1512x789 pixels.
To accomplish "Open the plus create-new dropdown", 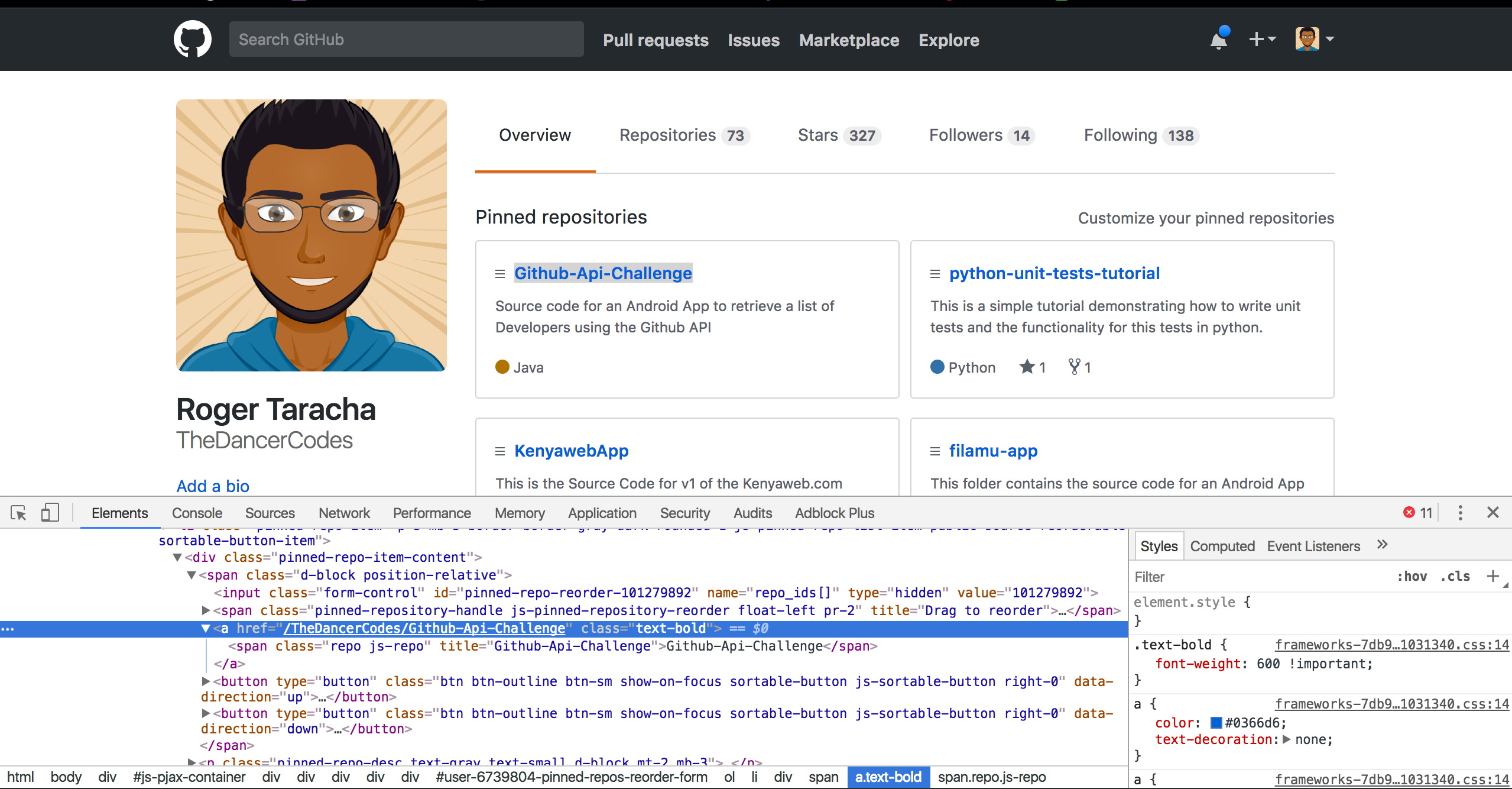I will tap(1261, 40).
